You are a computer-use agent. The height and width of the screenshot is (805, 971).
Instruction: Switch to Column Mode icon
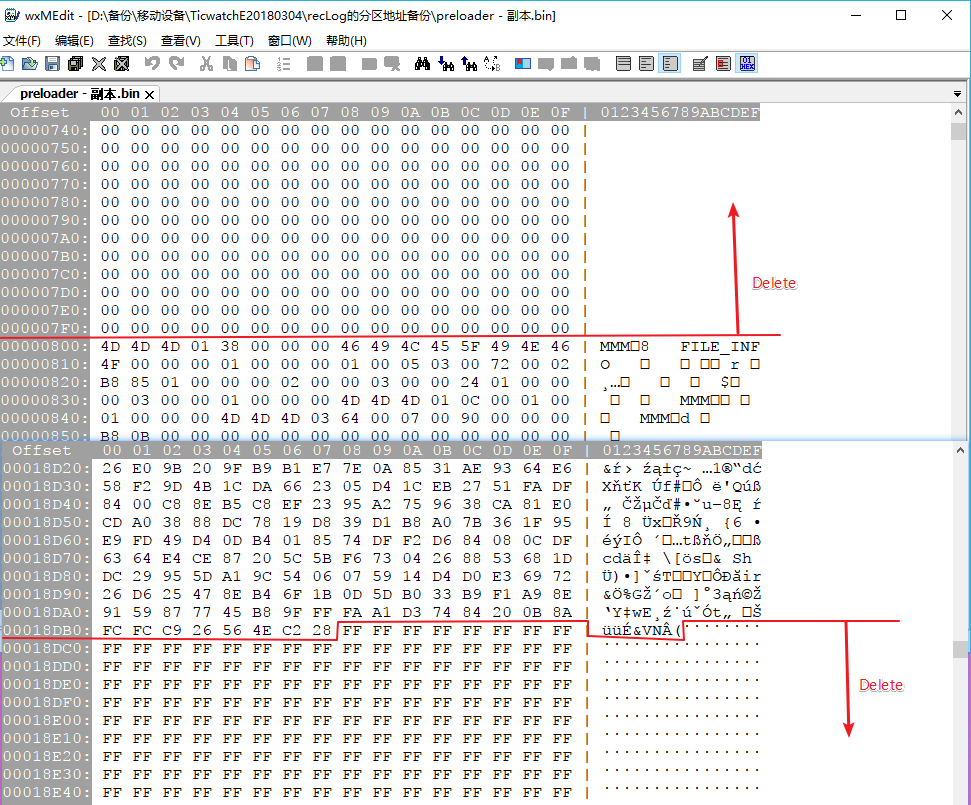point(723,63)
